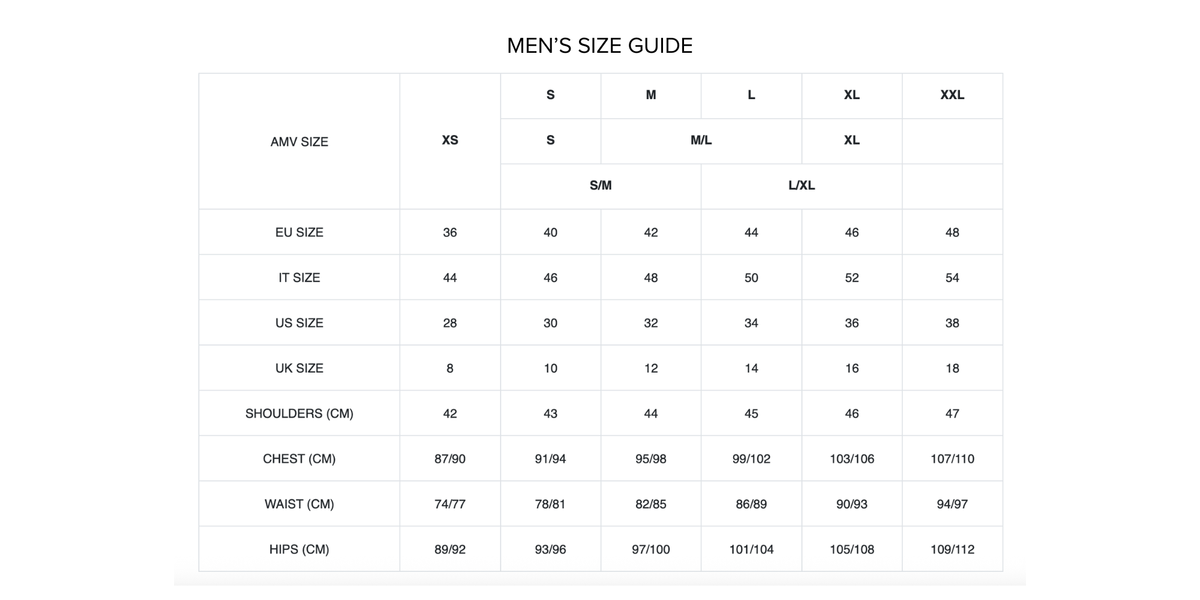Select the SHOULDERS (CM) row label
Image resolution: width=1200 pixels, height=600 pixels.
(299, 414)
